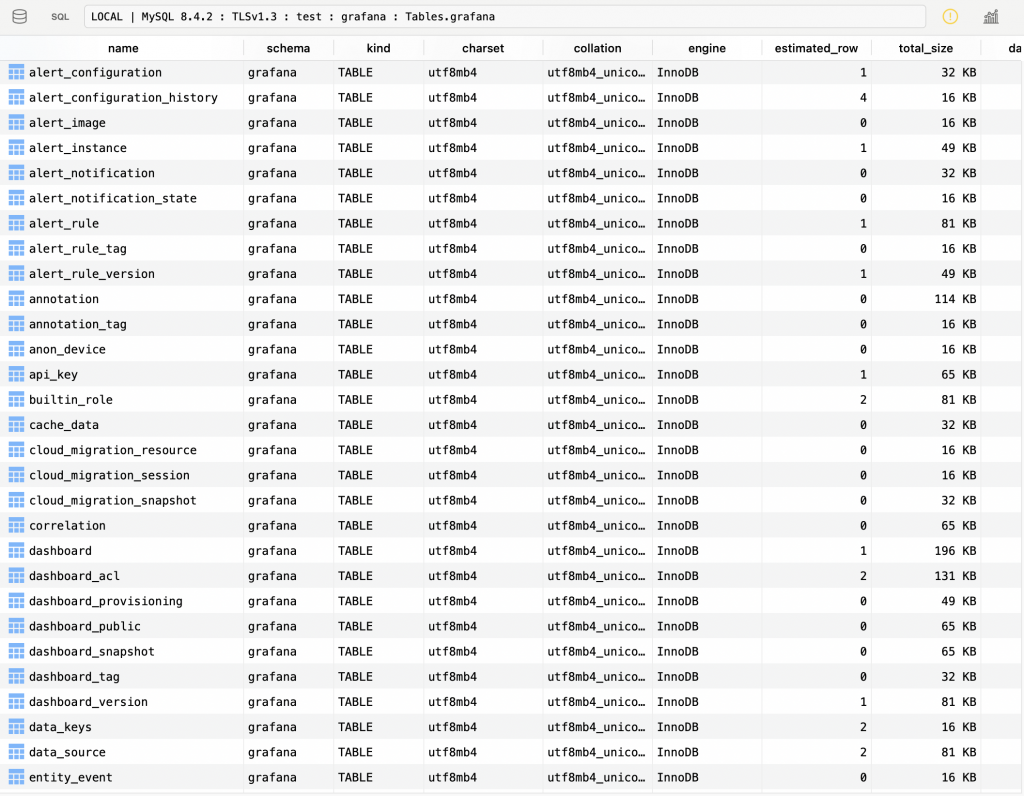Select the alert_notification_state table name
The width and height of the screenshot is (1024, 796).
click(113, 199)
